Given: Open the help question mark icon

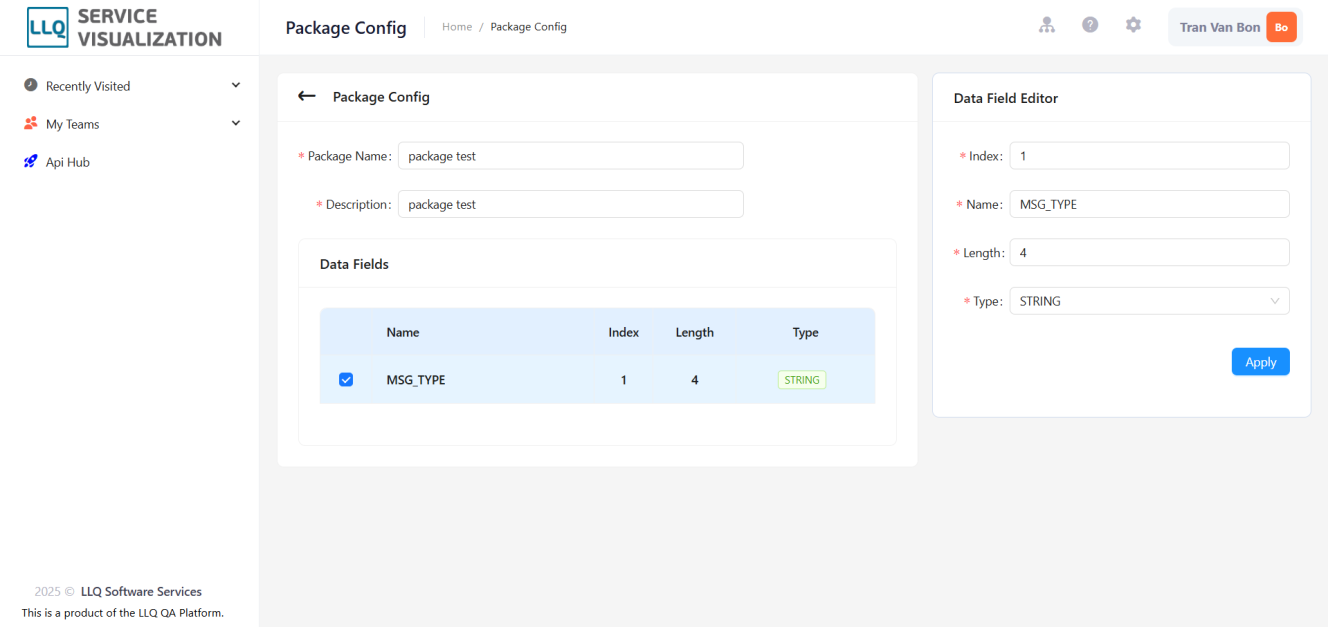Looking at the screenshot, I should [x=1090, y=25].
